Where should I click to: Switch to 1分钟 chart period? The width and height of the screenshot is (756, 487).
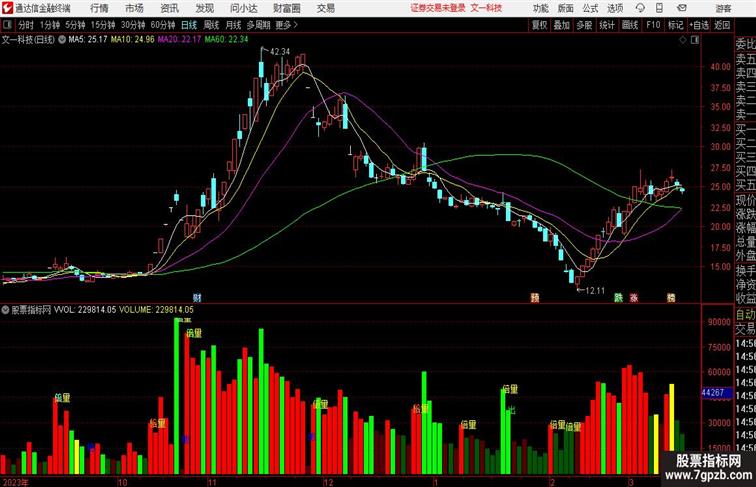[49, 25]
